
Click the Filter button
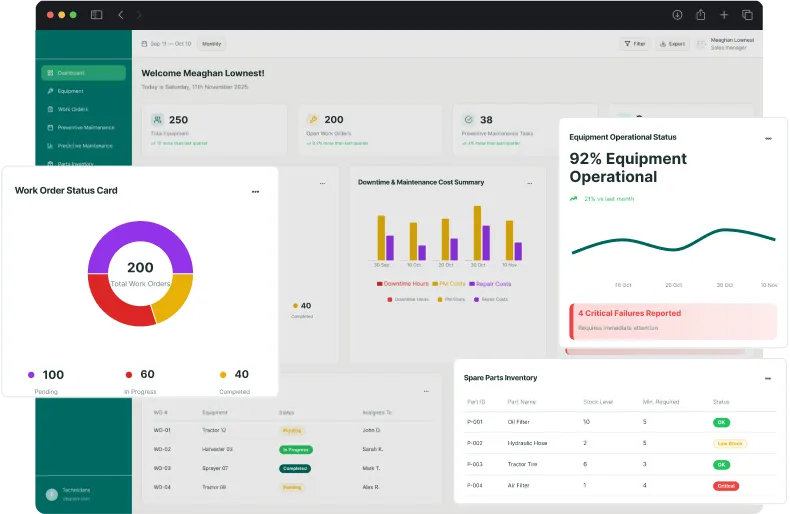click(x=634, y=44)
